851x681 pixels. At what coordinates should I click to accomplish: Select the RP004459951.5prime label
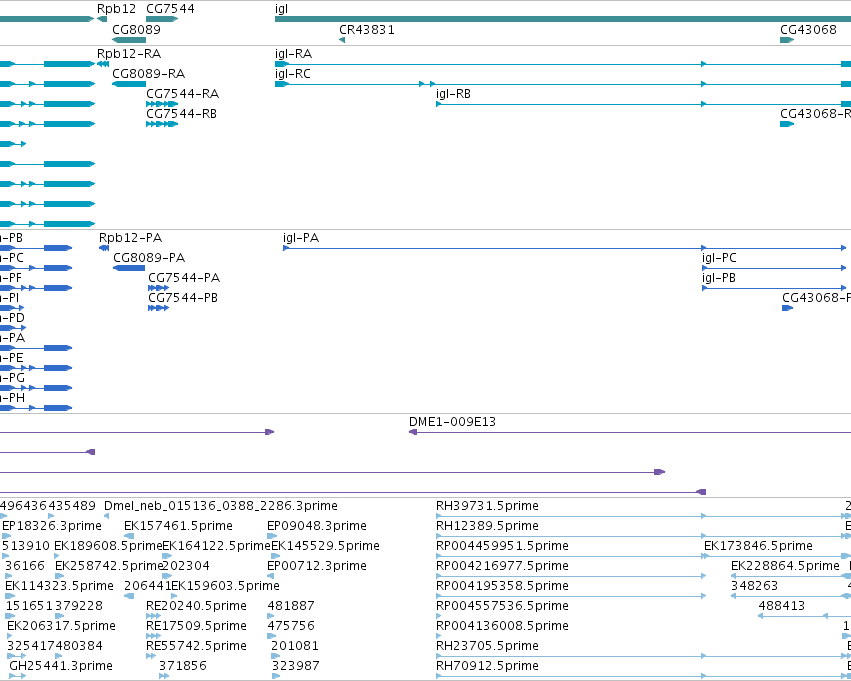click(x=502, y=546)
